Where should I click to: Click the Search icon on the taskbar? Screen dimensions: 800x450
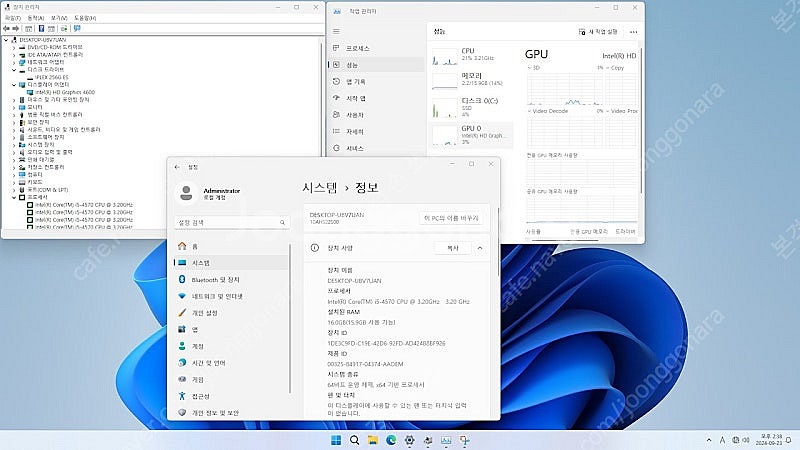pyautogui.click(x=354, y=440)
